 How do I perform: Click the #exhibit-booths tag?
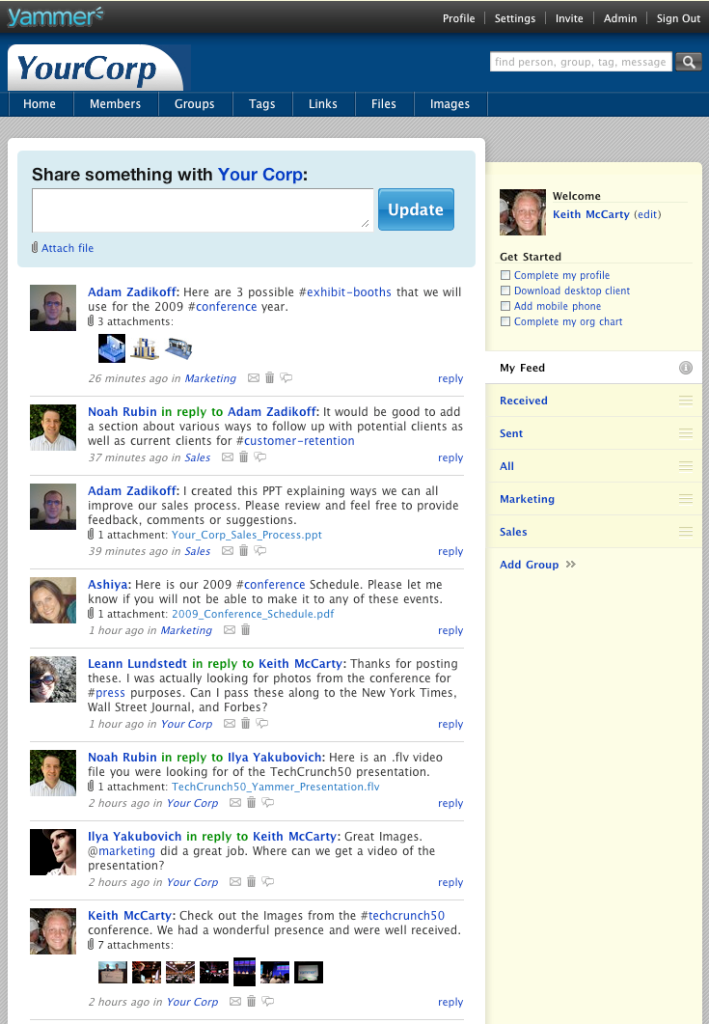345,292
